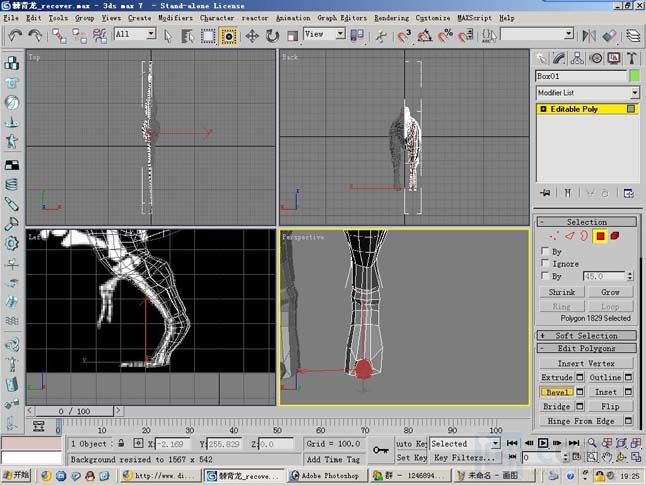Screen dimensions: 646x485
Task: Select Vertex sub-object level
Action: (555, 236)
